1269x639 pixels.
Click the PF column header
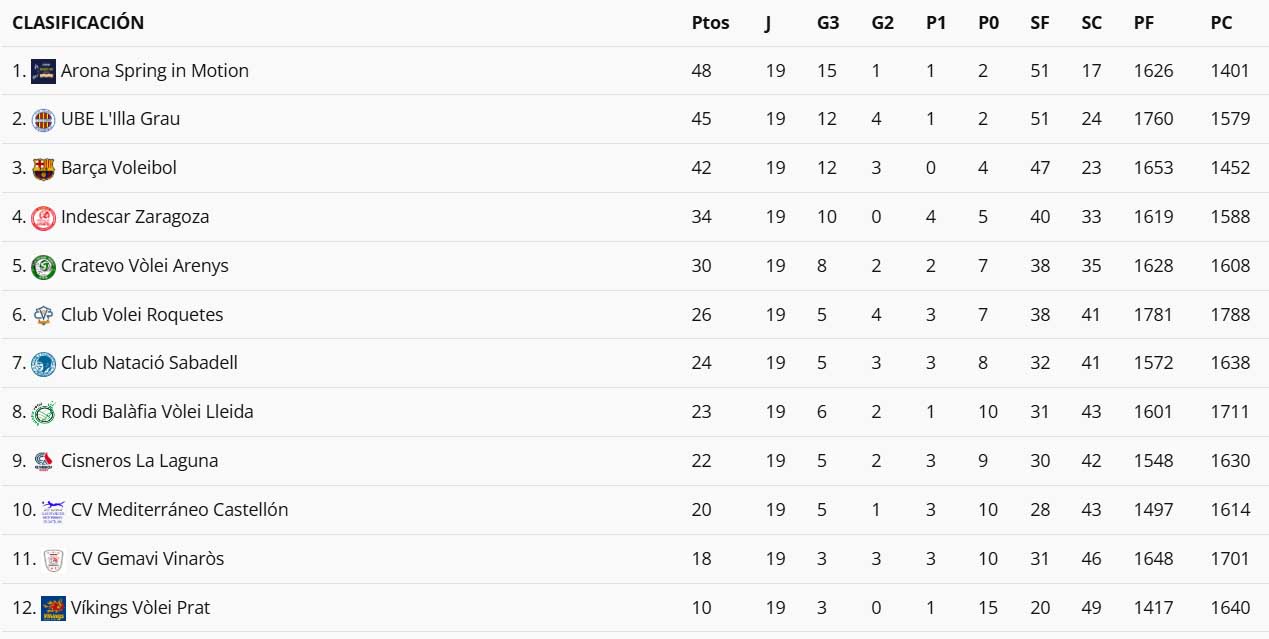click(x=1144, y=23)
